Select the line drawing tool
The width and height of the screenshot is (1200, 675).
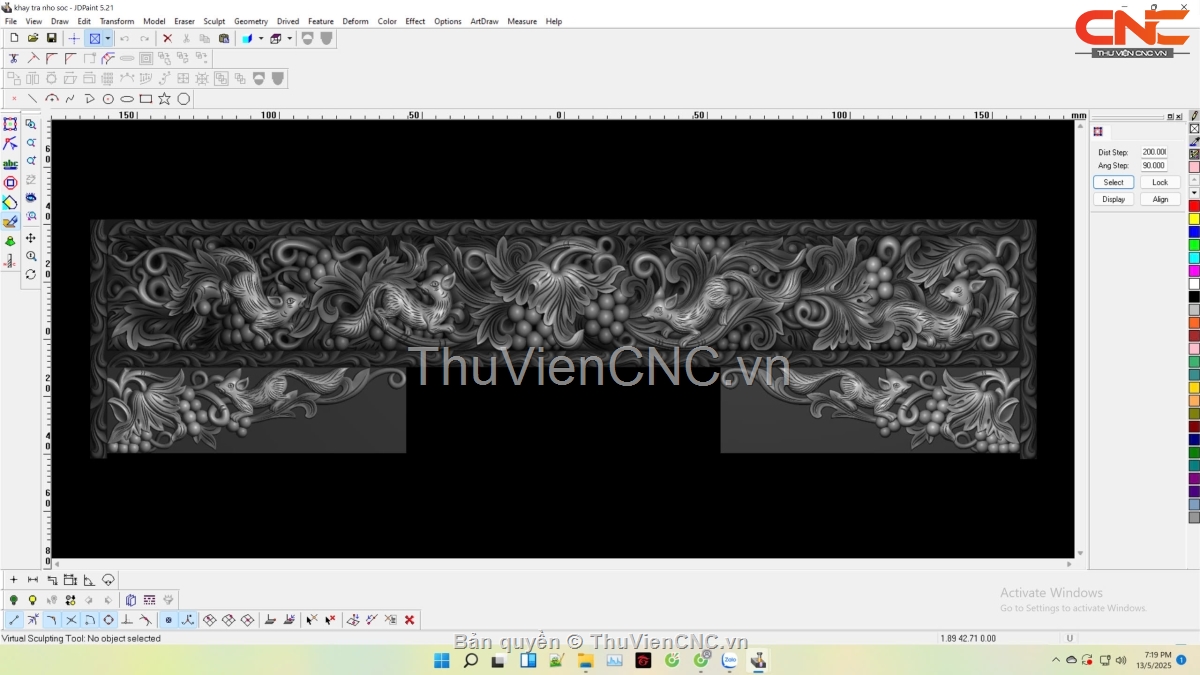pos(33,99)
